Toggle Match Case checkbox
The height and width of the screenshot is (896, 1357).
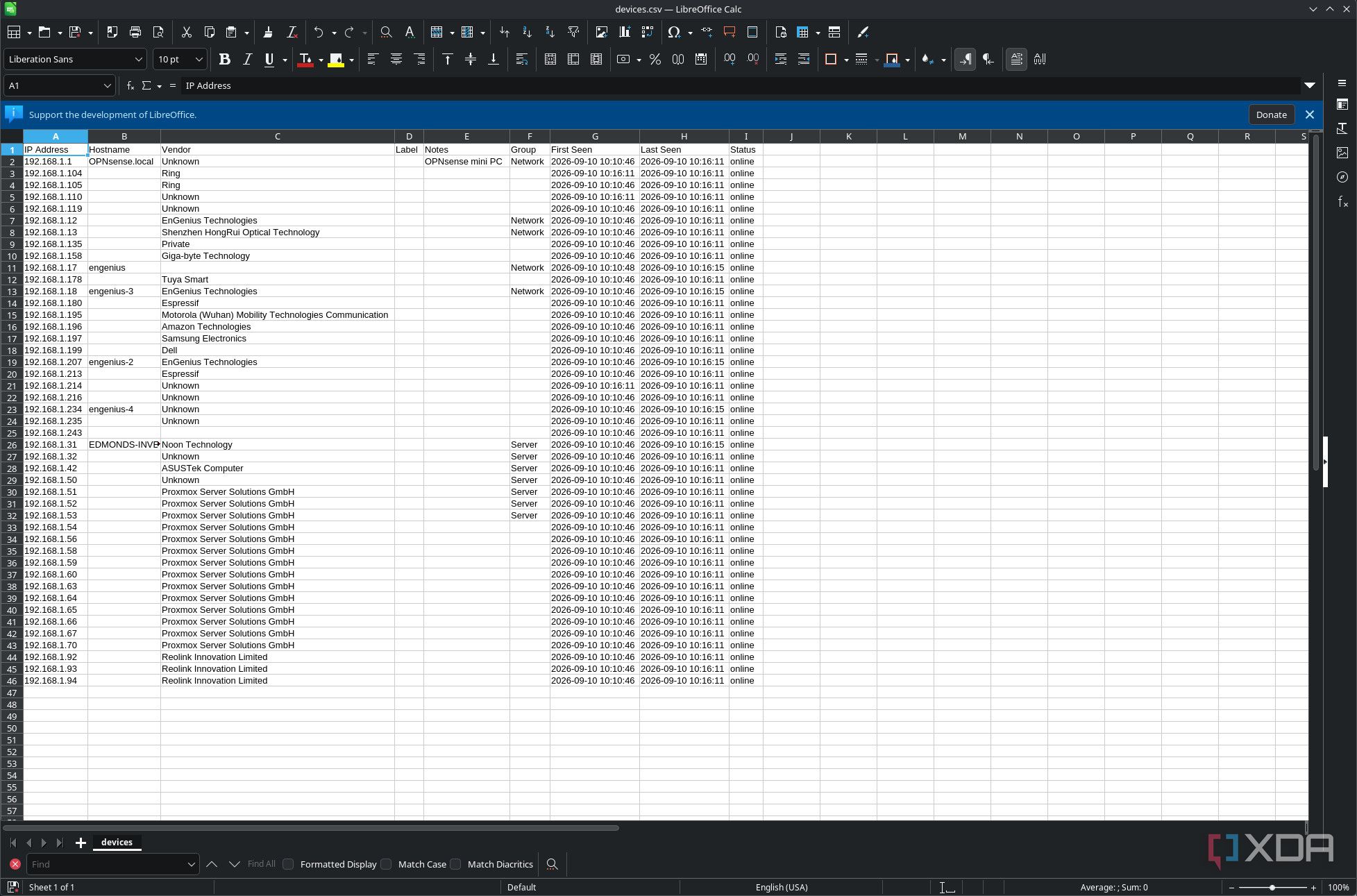click(386, 864)
